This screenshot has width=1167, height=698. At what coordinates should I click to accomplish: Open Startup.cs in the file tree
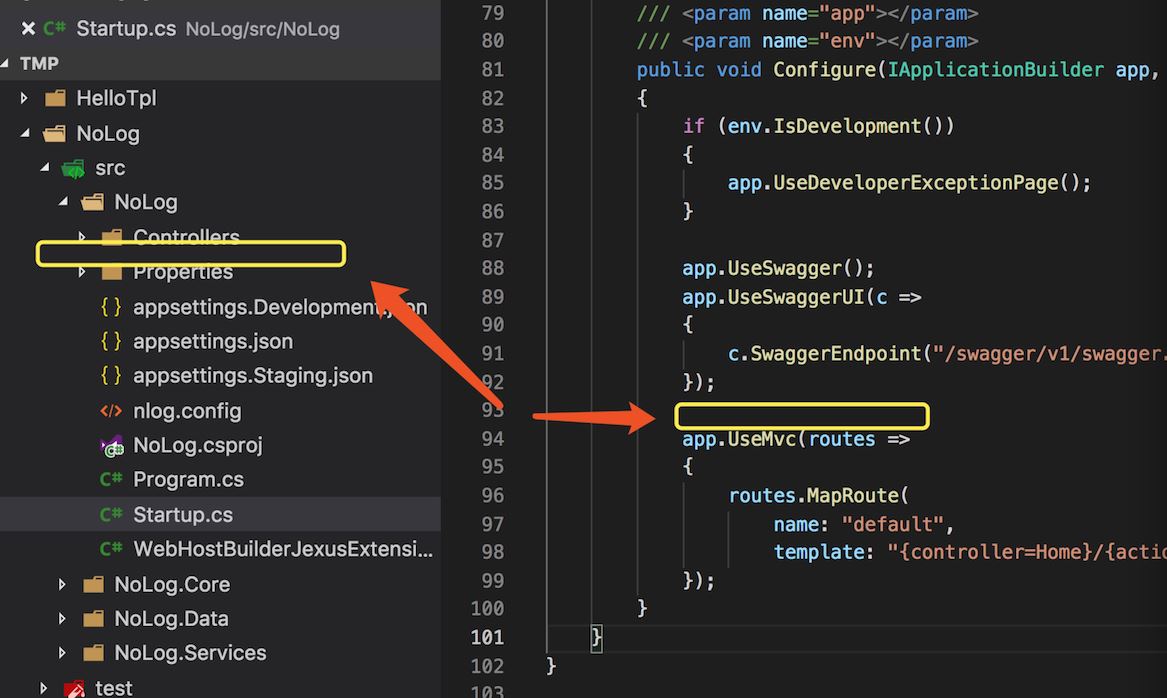(182, 515)
